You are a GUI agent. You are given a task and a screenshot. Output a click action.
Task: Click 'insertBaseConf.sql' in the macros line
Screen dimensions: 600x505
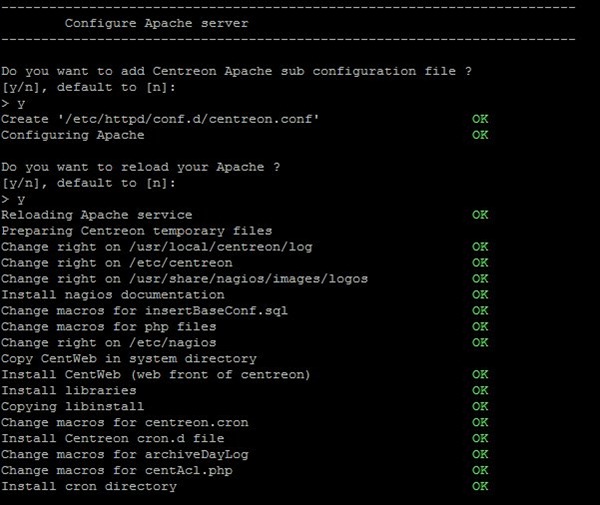click(x=216, y=311)
